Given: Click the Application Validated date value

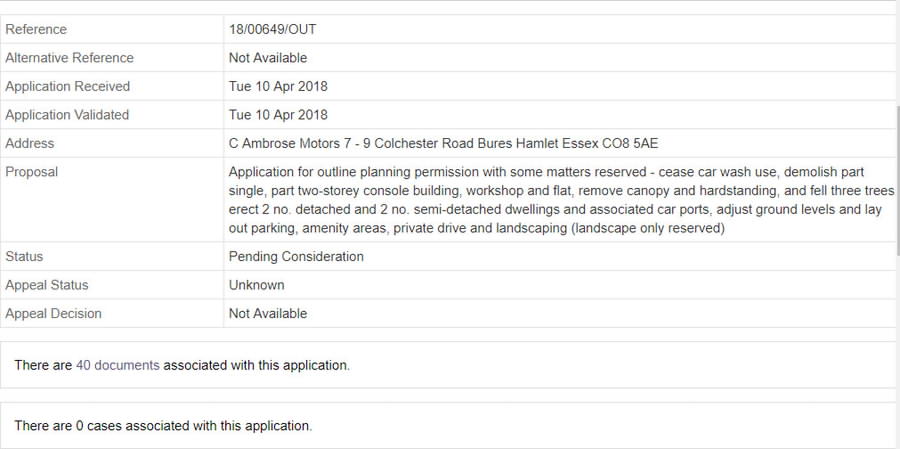Looking at the screenshot, I should (x=278, y=115).
